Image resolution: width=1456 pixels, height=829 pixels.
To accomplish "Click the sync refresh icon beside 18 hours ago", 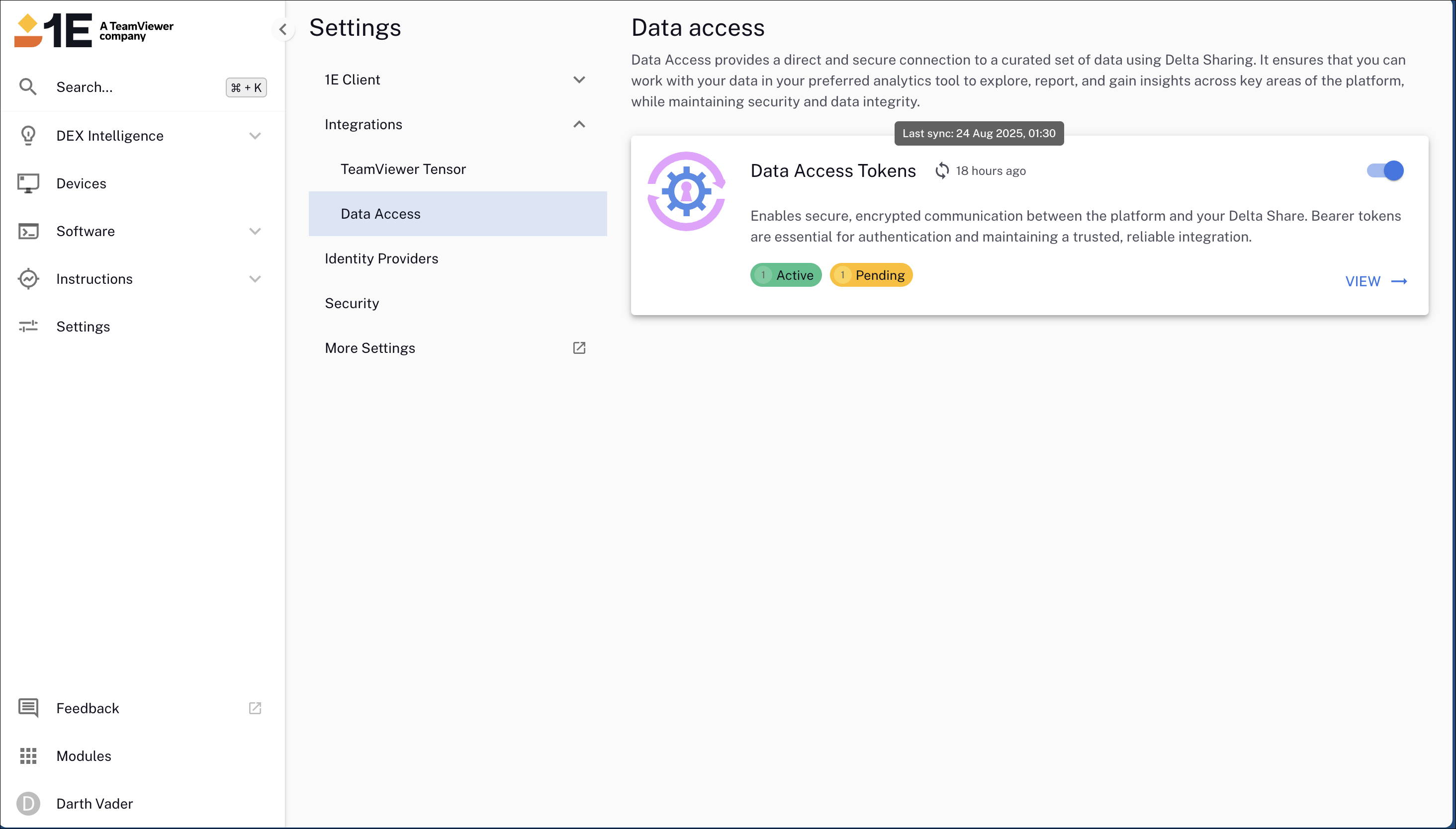I will (x=942, y=171).
